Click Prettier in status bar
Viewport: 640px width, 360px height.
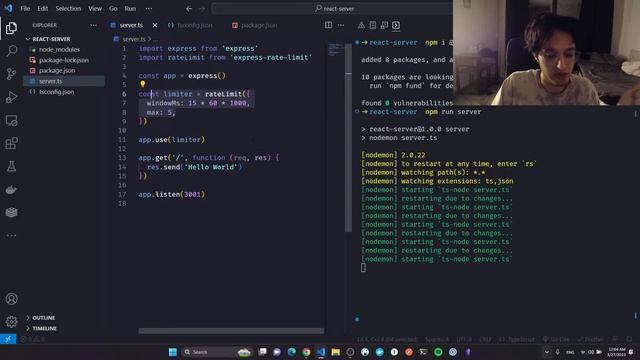point(591,339)
